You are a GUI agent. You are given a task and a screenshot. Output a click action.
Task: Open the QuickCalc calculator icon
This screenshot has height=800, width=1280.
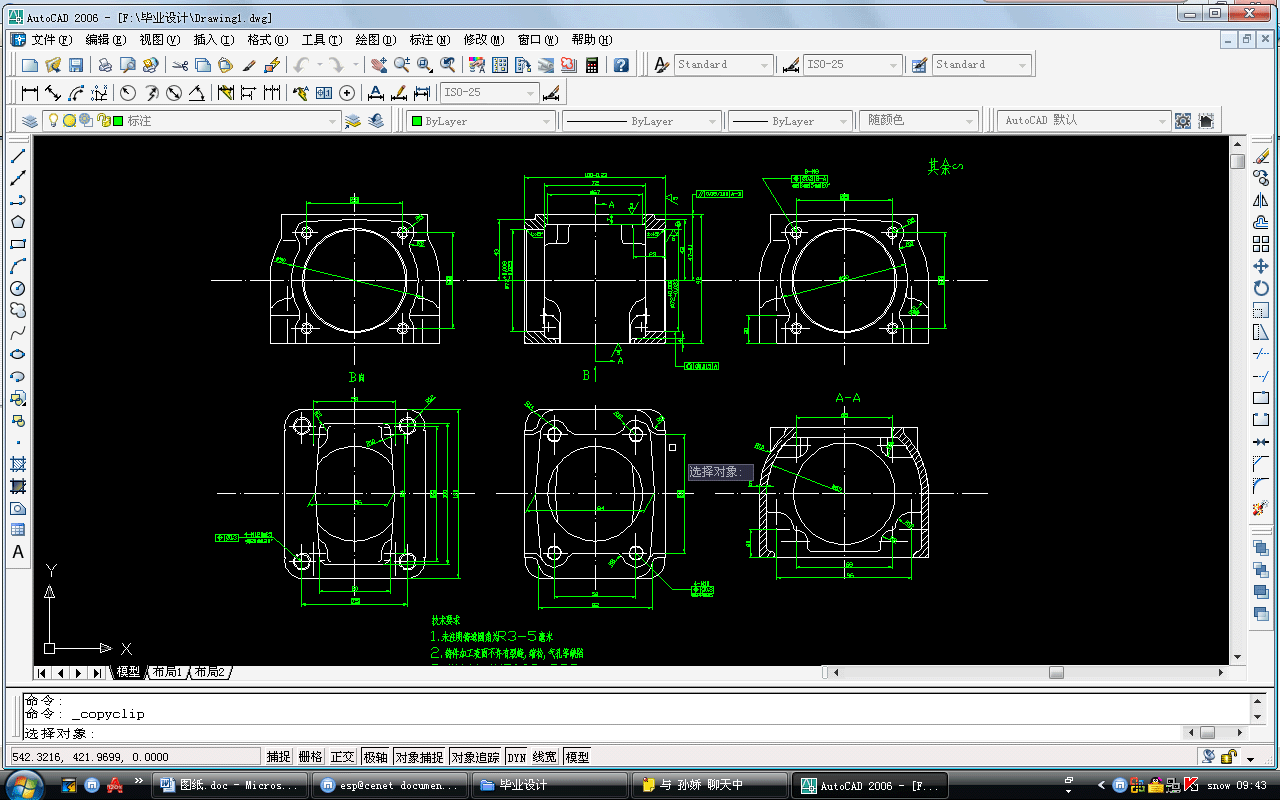[592, 65]
